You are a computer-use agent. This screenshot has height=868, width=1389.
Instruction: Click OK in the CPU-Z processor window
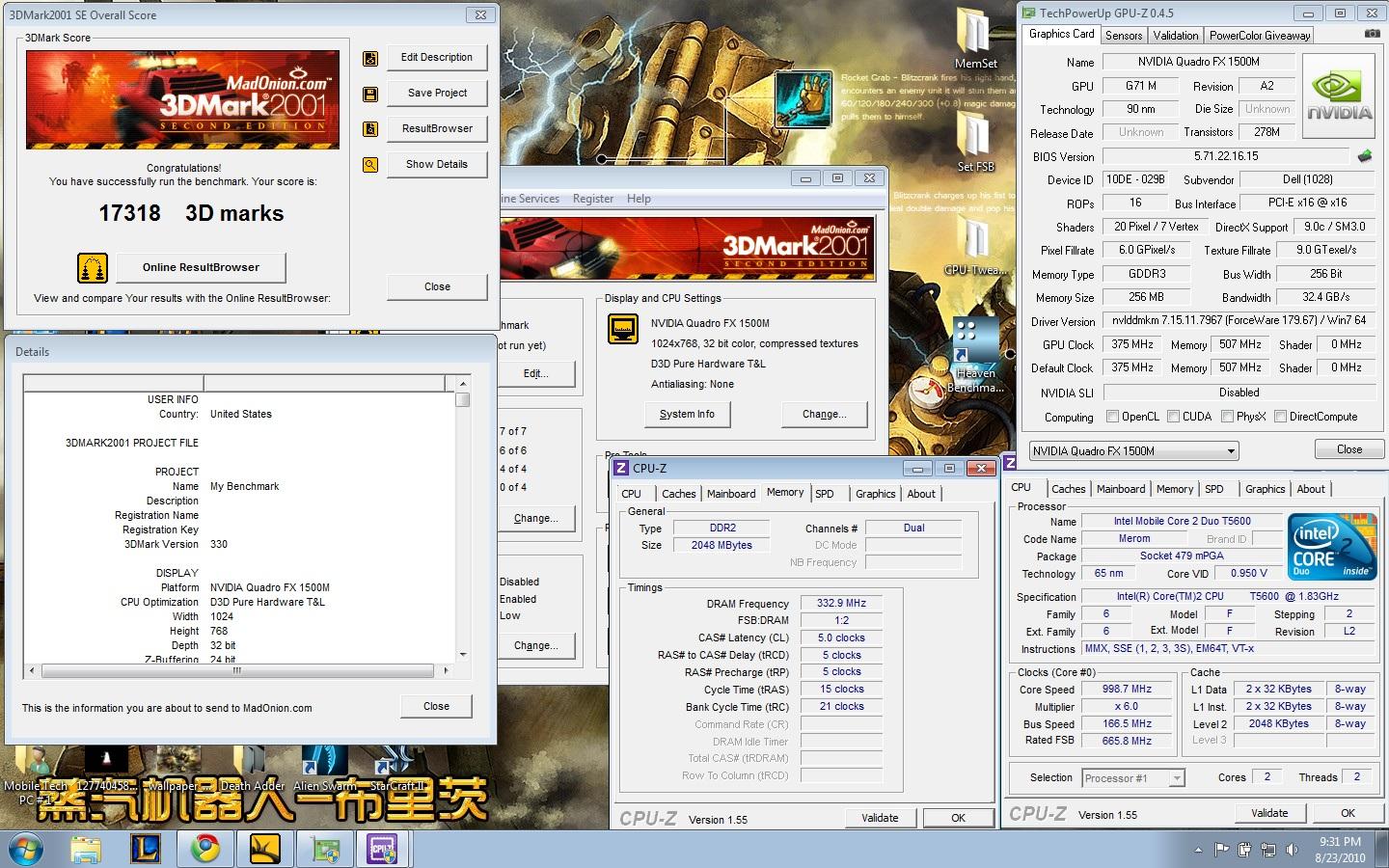(1348, 813)
